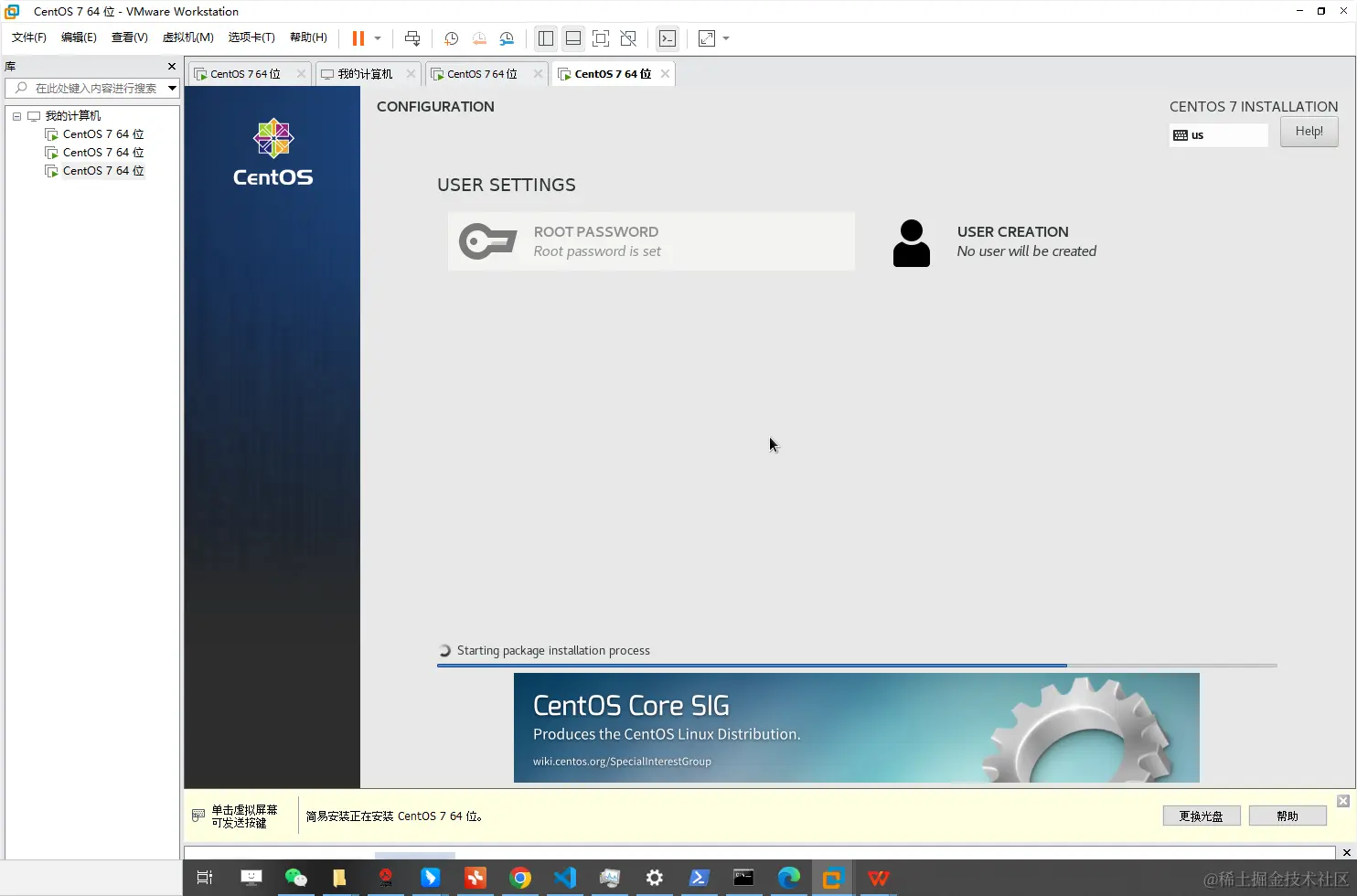Click the CentOS Core SIG banner
Viewport: 1357px width, 896px height.
[857, 728]
